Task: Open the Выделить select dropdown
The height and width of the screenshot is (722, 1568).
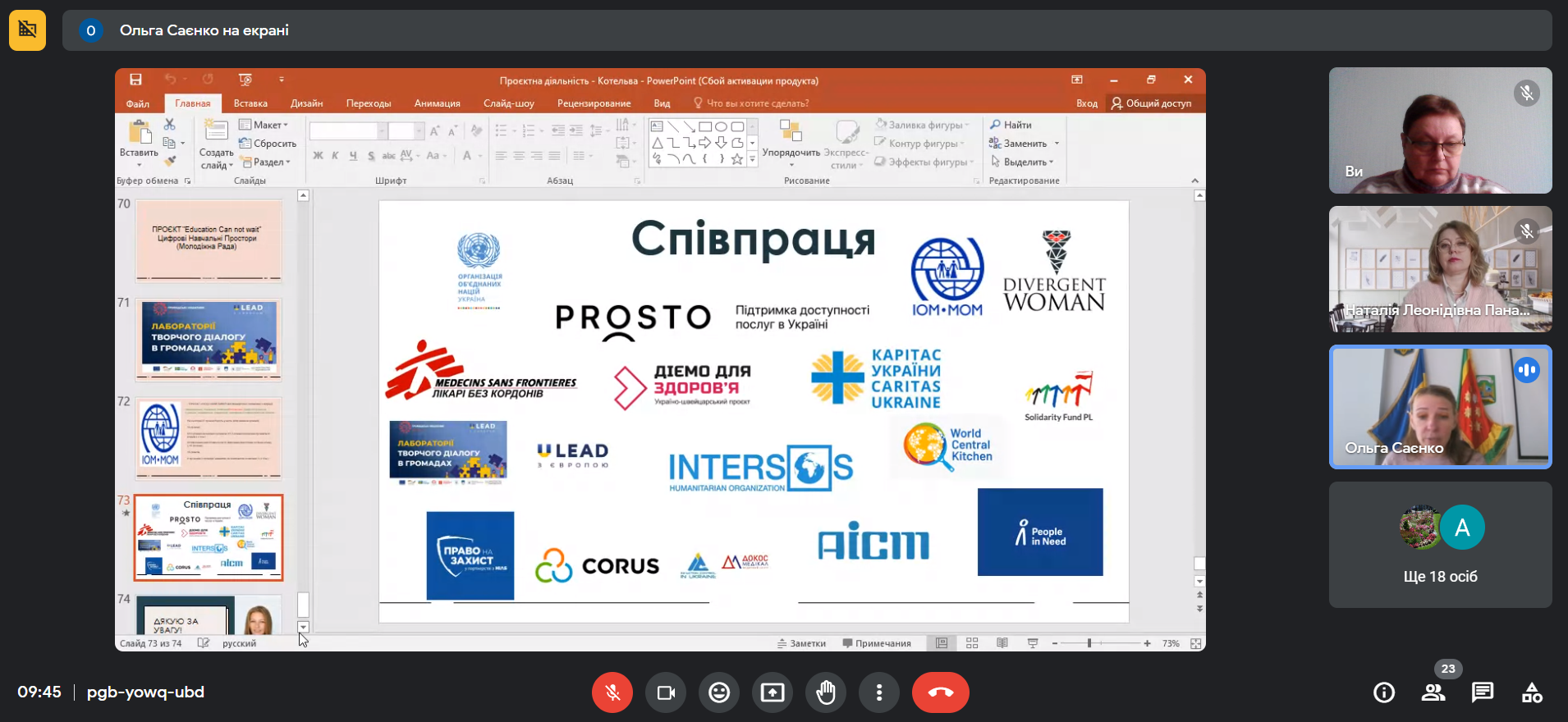Action: 1022,162
